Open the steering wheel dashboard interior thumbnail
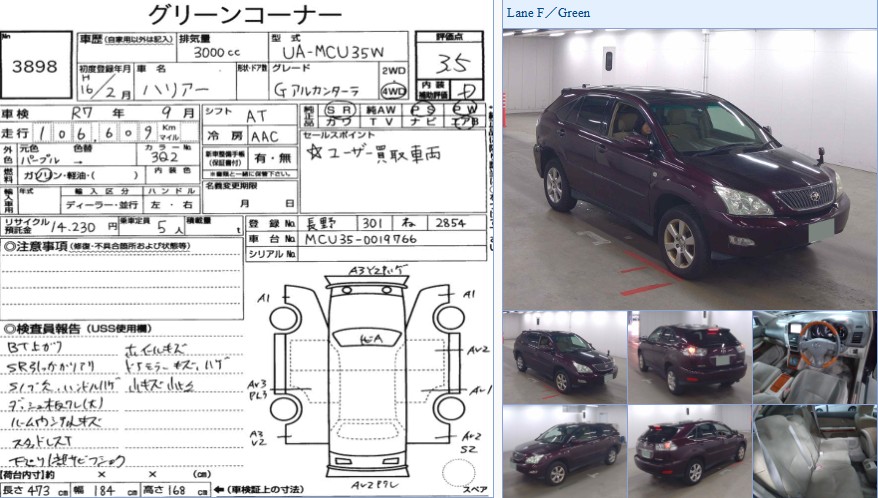 [x=815, y=357]
